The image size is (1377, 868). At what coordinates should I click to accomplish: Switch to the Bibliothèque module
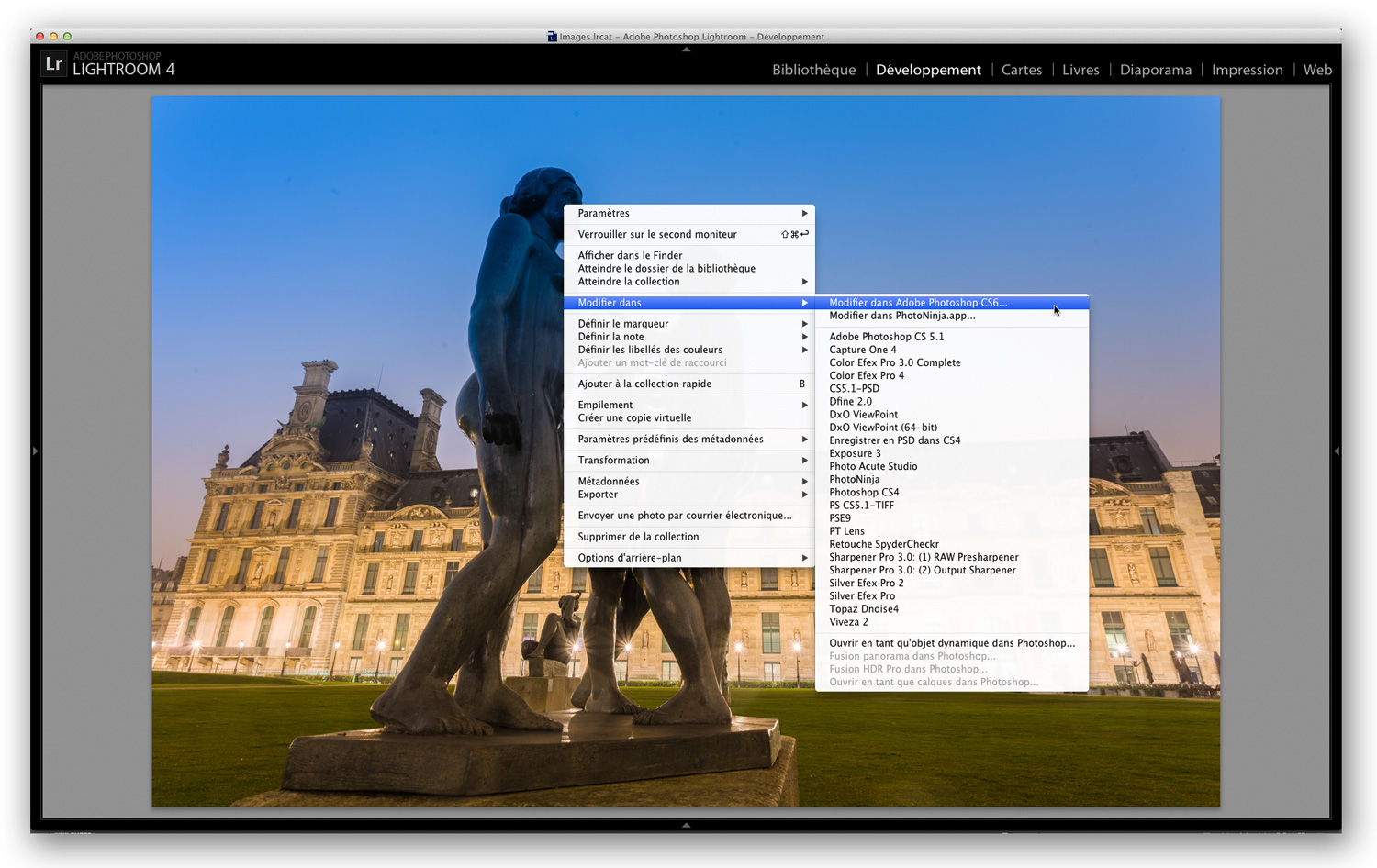point(813,70)
